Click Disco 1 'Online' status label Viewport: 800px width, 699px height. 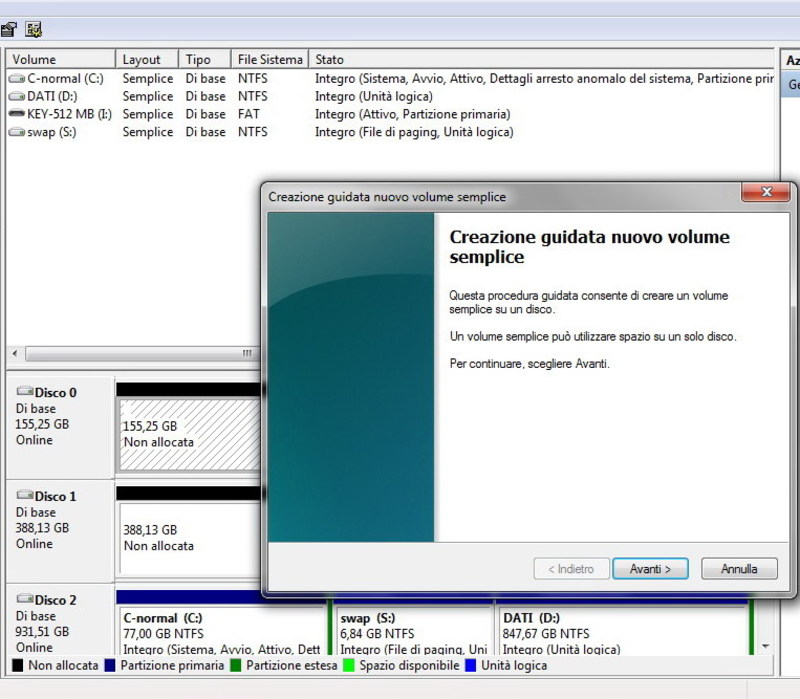point(34,544)
